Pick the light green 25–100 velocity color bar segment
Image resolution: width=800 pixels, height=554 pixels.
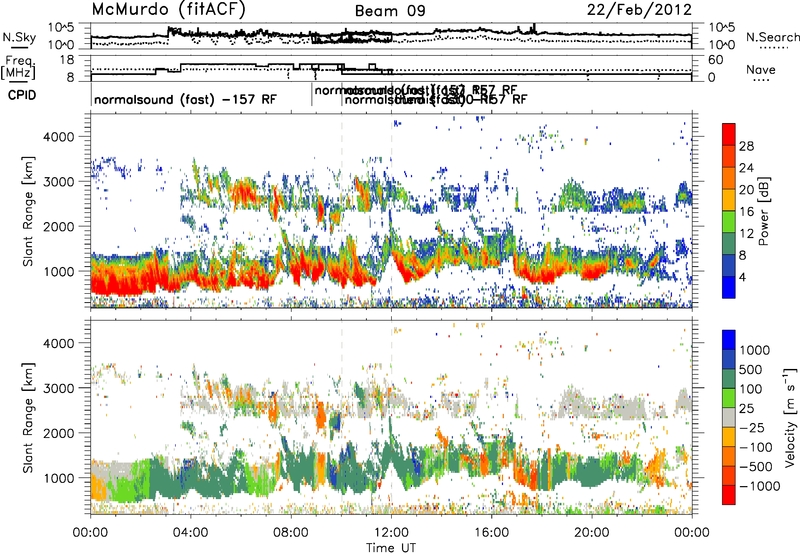(x=729, y=398)
